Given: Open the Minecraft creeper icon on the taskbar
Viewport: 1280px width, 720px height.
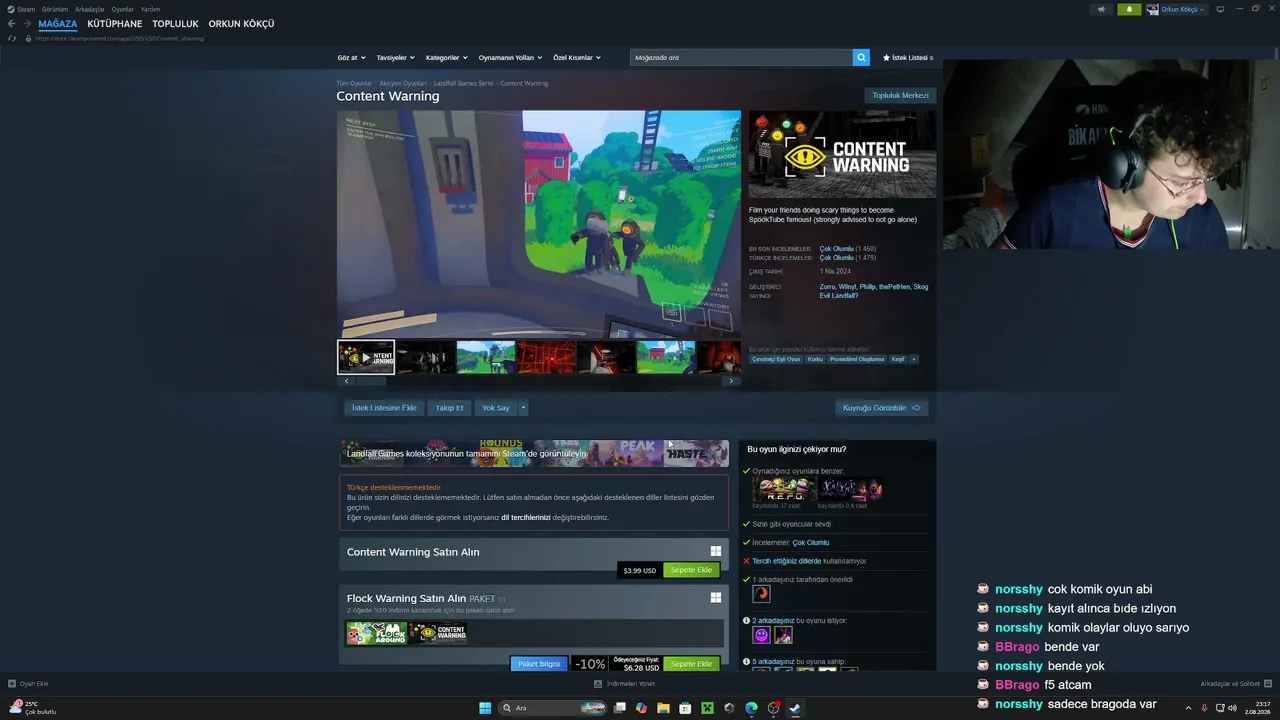Looking at the screenshot, I should click(x=707, y=708).
